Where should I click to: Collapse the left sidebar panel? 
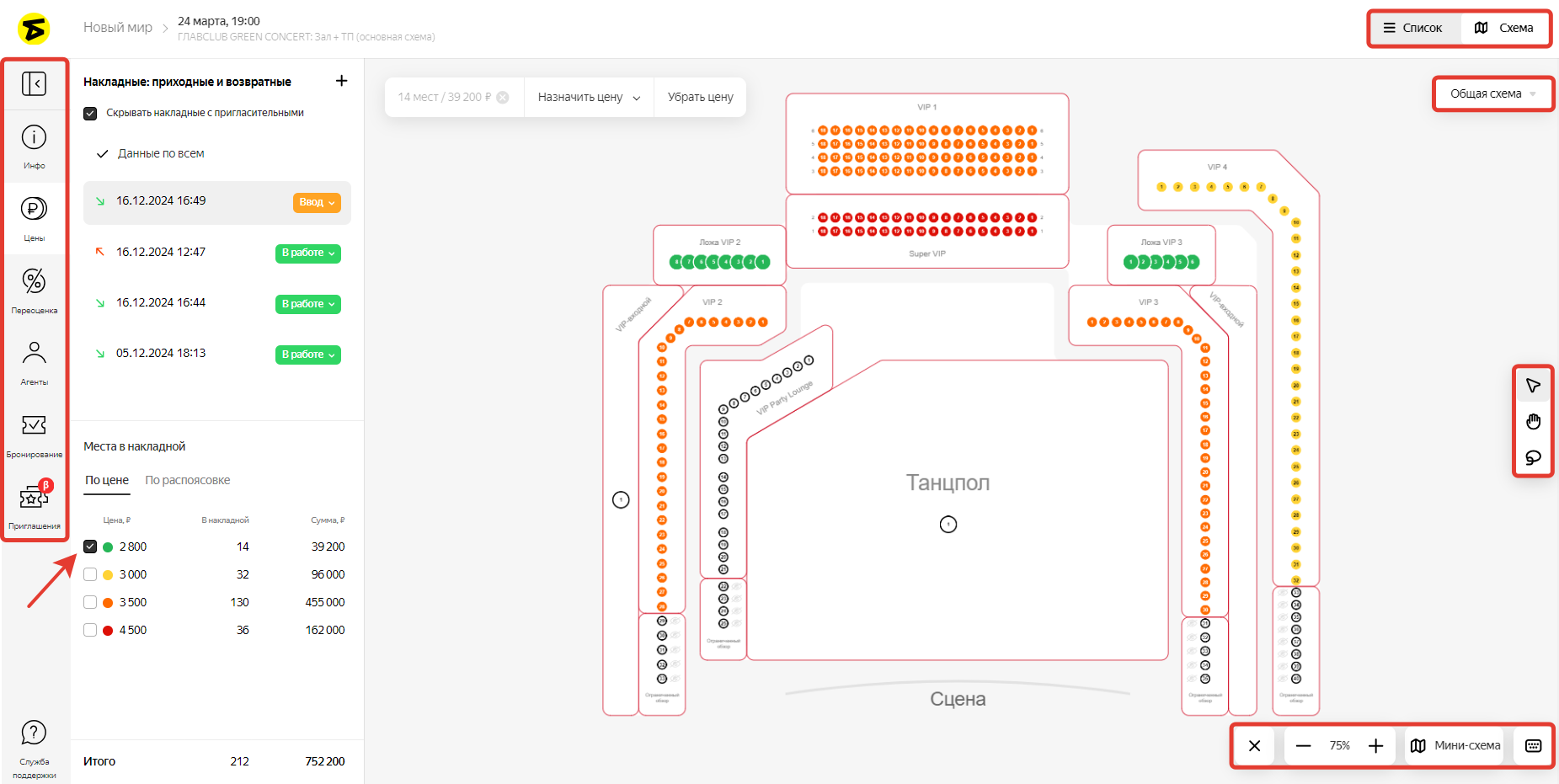[34, 83]
